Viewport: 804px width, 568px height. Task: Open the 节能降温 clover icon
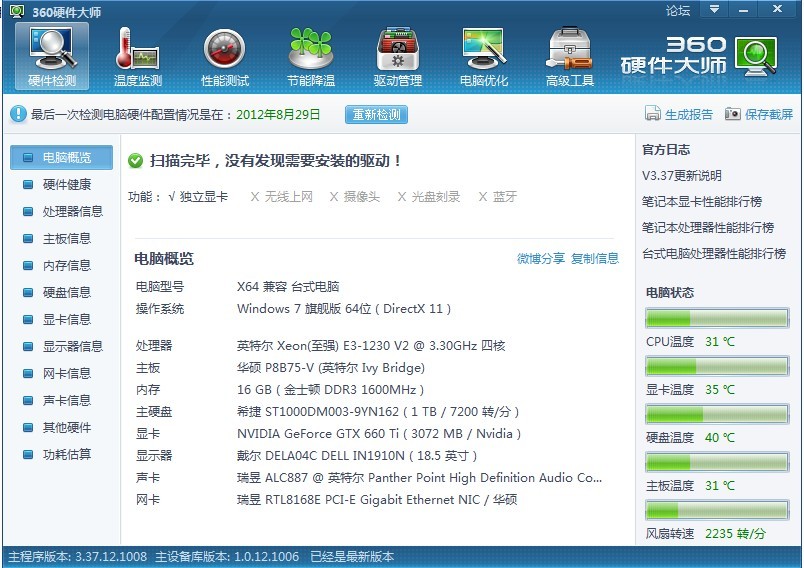(311, 56)
